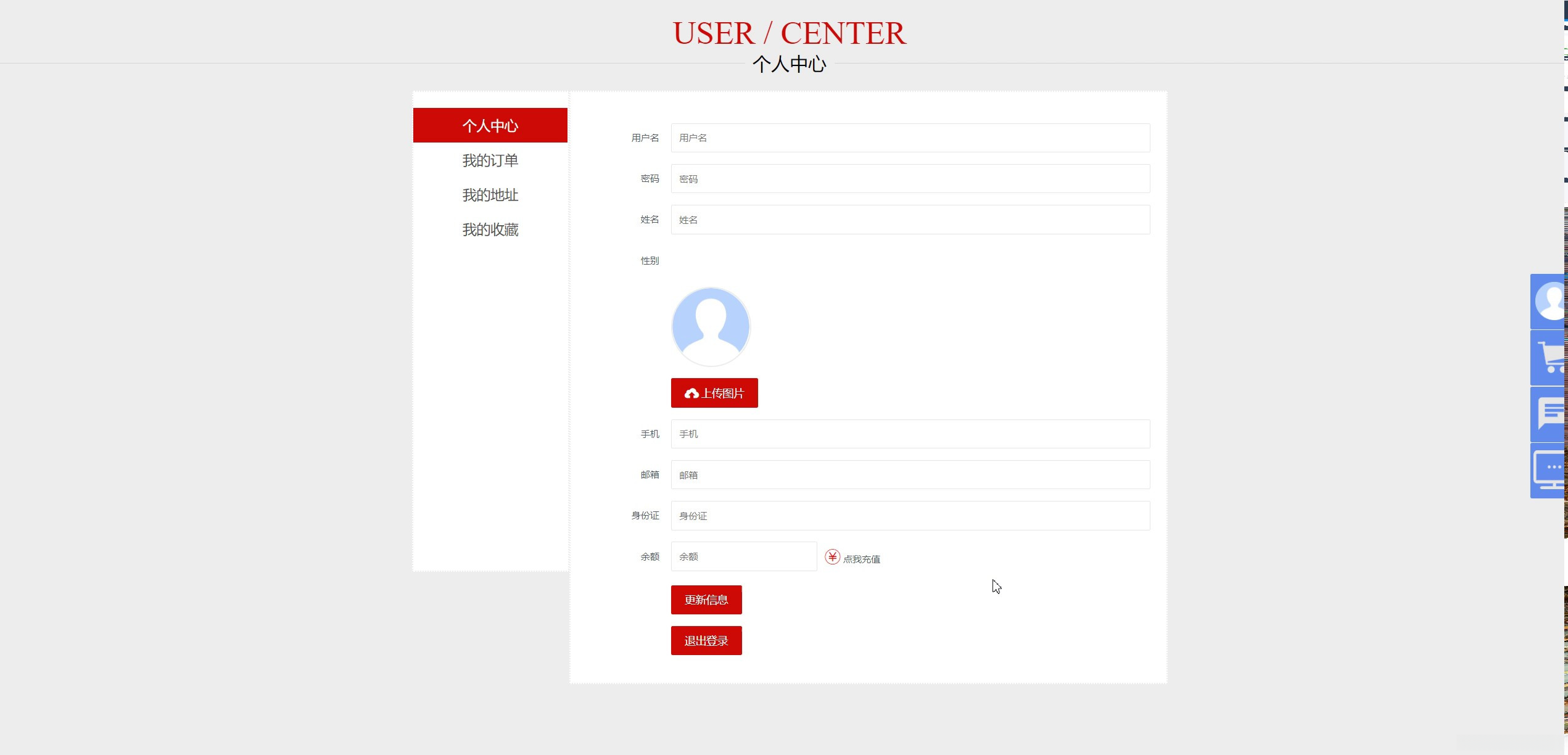Screen dimensions: 1568x755
Task: Click the cloud upload icon on 上传图片
Action: pyautogui.click(x=691, y=394)
